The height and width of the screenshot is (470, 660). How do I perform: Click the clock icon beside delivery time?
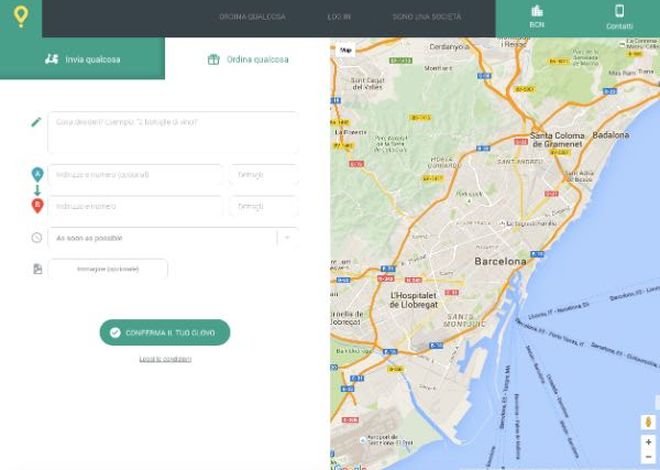point(37,238)
